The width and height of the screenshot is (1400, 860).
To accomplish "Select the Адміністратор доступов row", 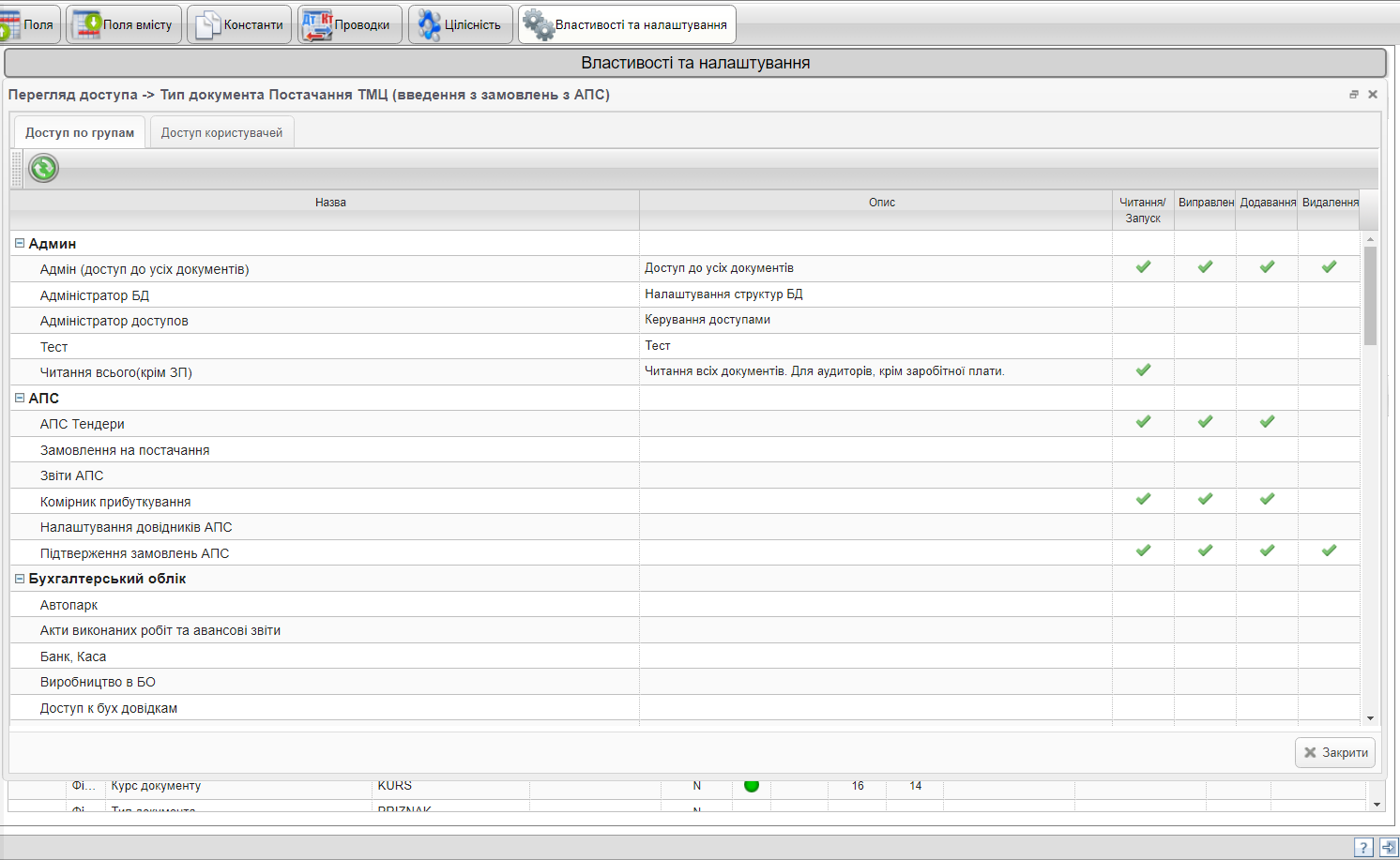I will (x=685, y=321).
